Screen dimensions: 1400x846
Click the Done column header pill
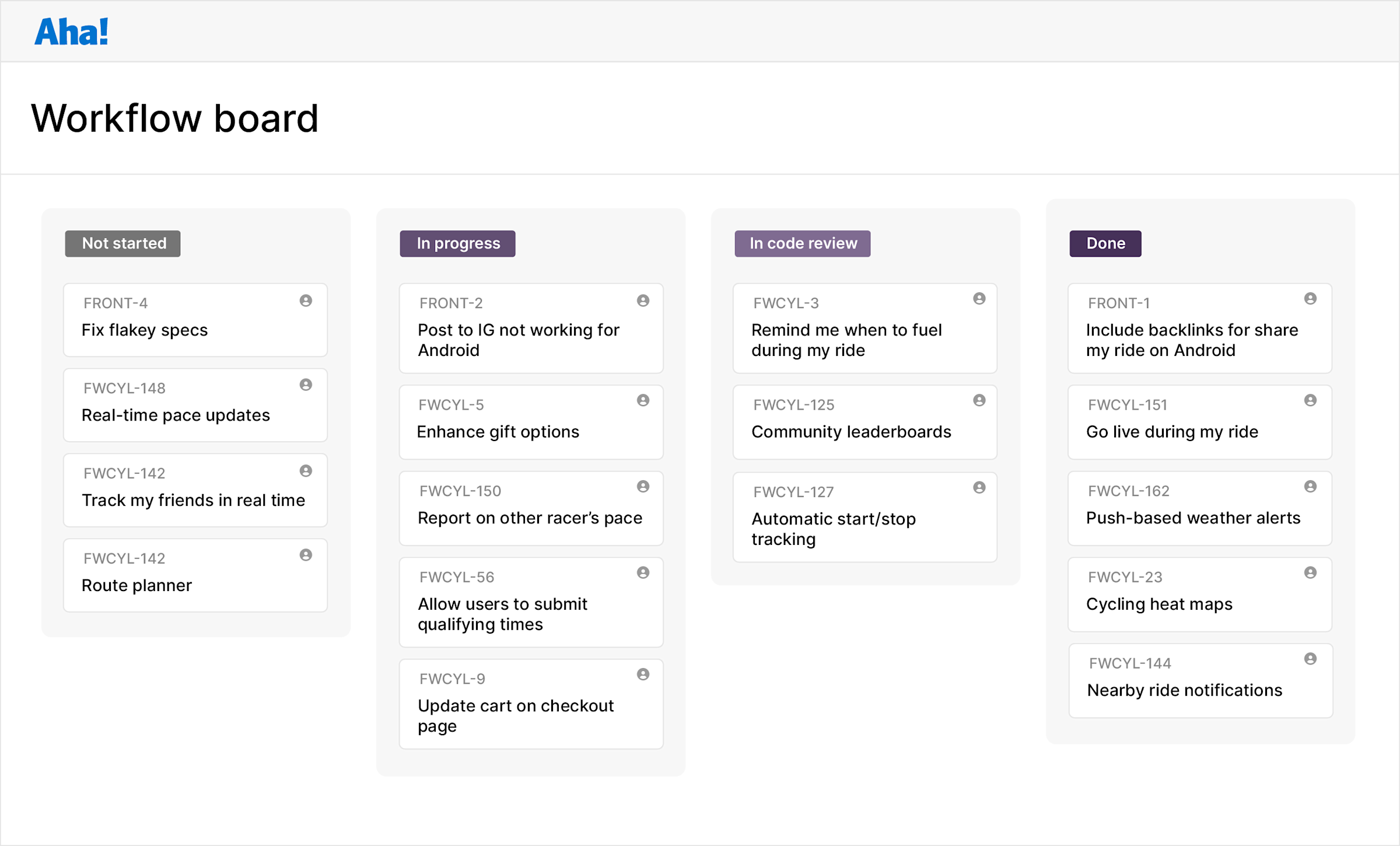(1104, 243)
